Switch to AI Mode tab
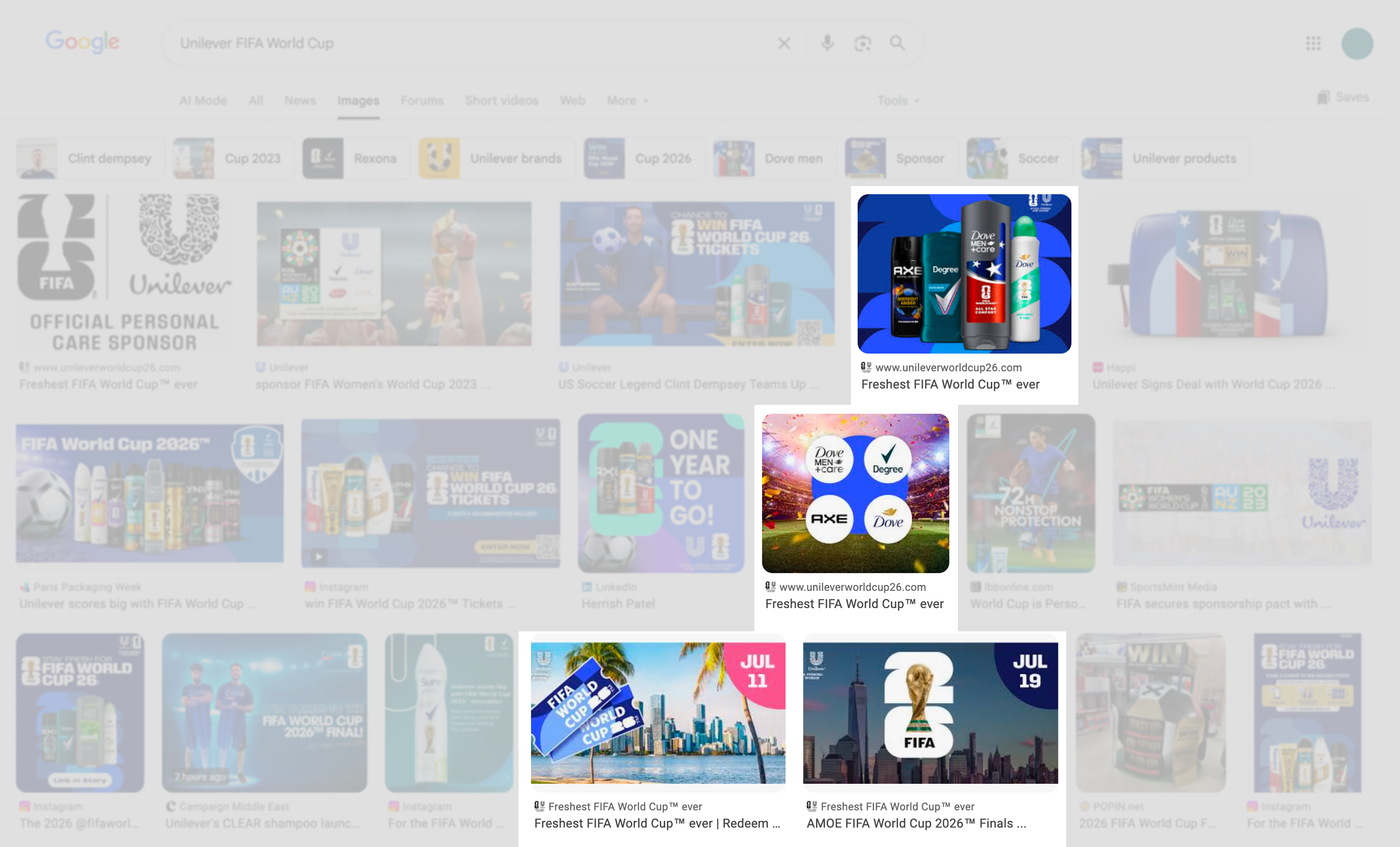 [x=203, y=101]
